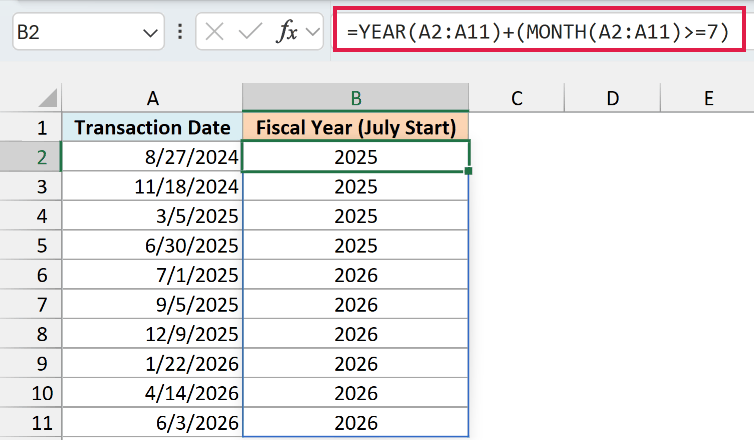Select the fiscal year cell beside 3/5/2025
This screenshot has width=754, height=440.
click(356, 216)
